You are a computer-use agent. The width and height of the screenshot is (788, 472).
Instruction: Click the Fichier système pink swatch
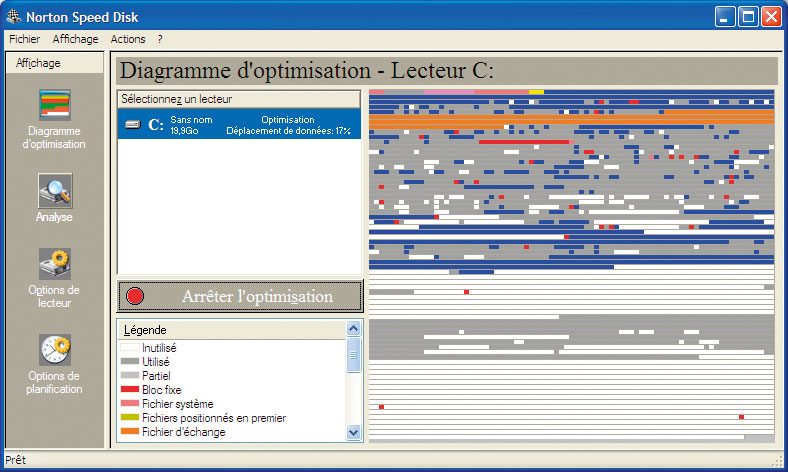point(130,403)
